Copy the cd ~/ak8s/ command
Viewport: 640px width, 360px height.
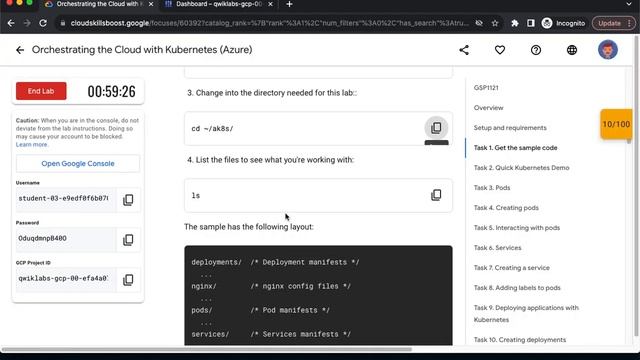point(436,128)
